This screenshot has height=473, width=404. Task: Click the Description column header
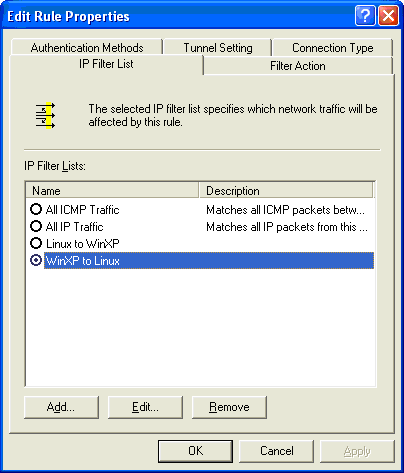[286, 191]
